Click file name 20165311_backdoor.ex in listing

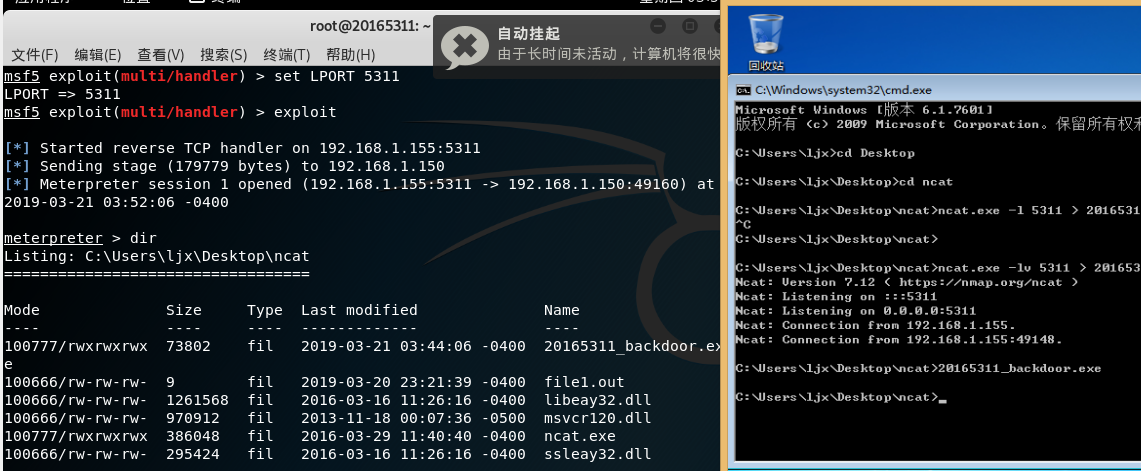point(630,347)
